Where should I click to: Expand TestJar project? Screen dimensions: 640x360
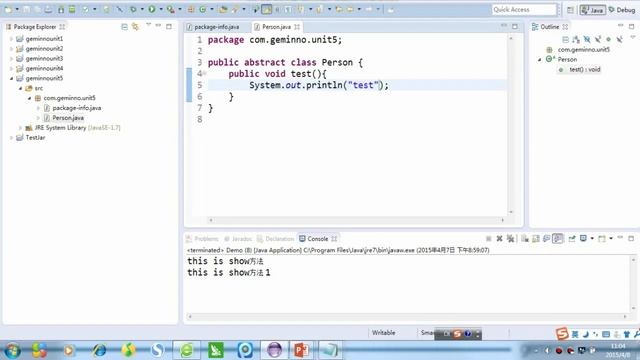click(11, 138)
